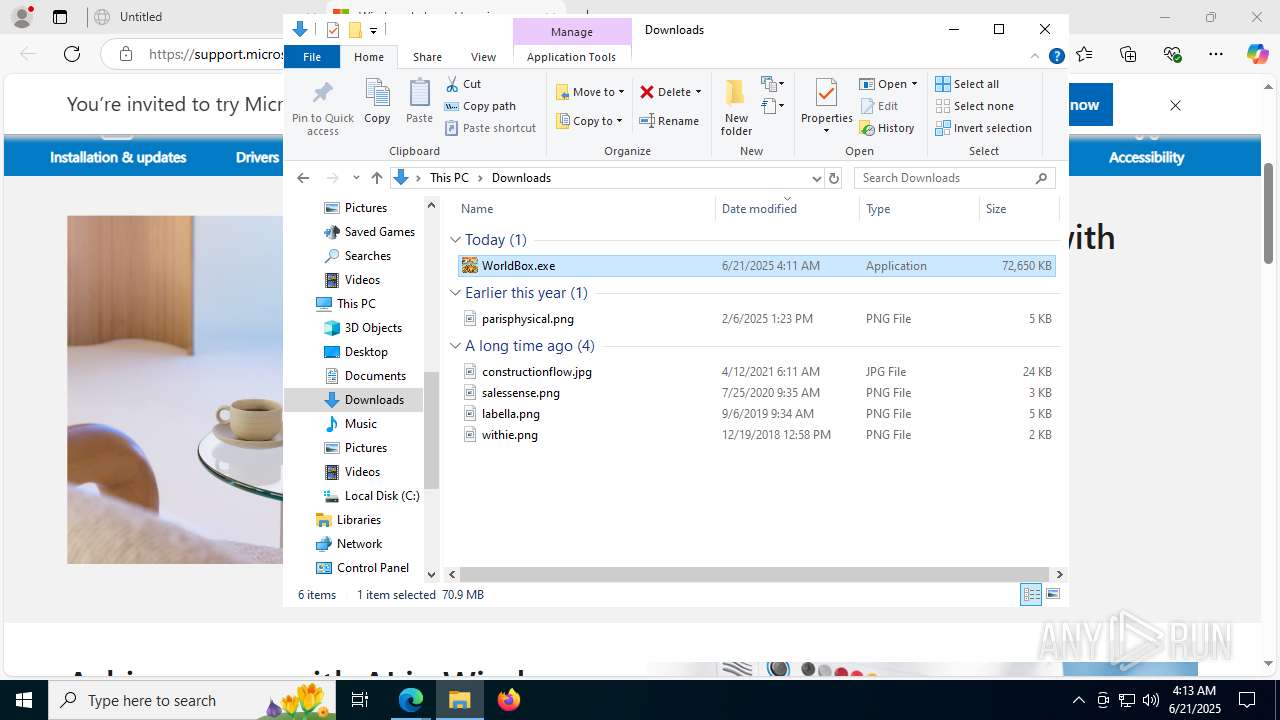Click the Paste icon in the ribbon
This screenshot has height=720, width=1280.
point(419,101)
